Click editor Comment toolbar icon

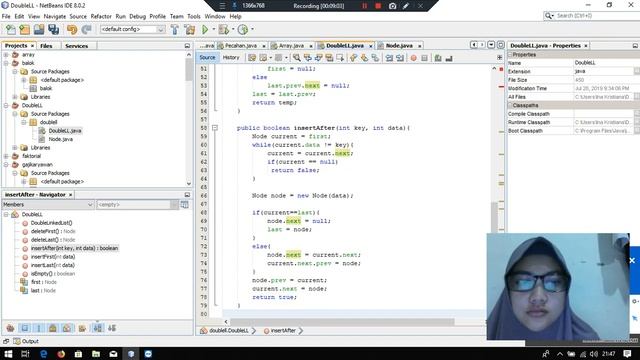(438, 58)
